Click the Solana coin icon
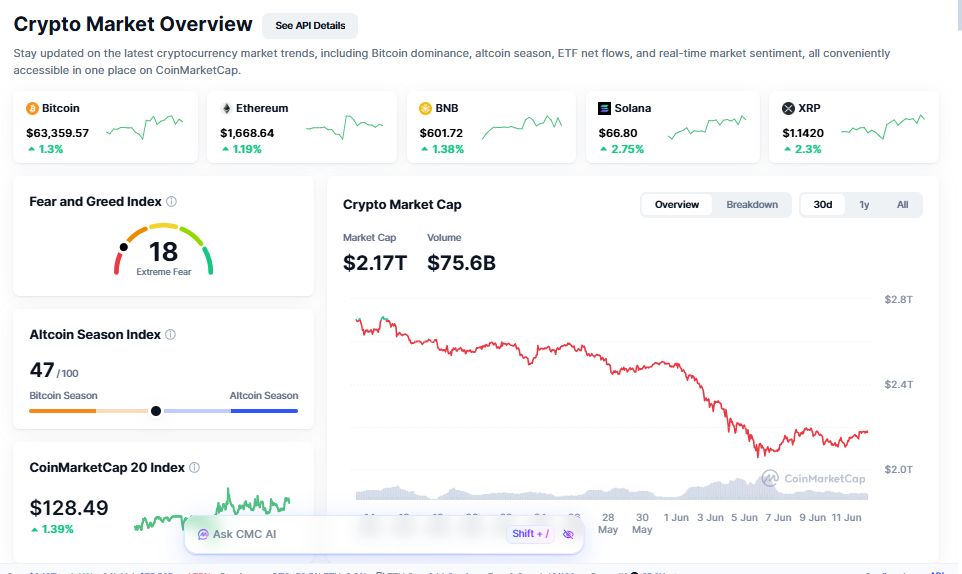 [604, 109]
